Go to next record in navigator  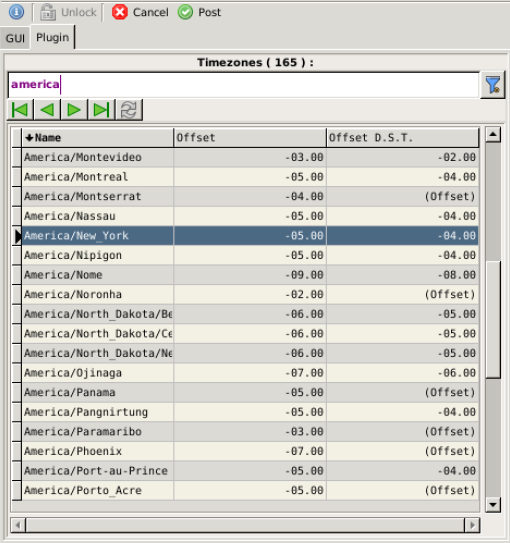pyautogui.click(x=74, y=110)
